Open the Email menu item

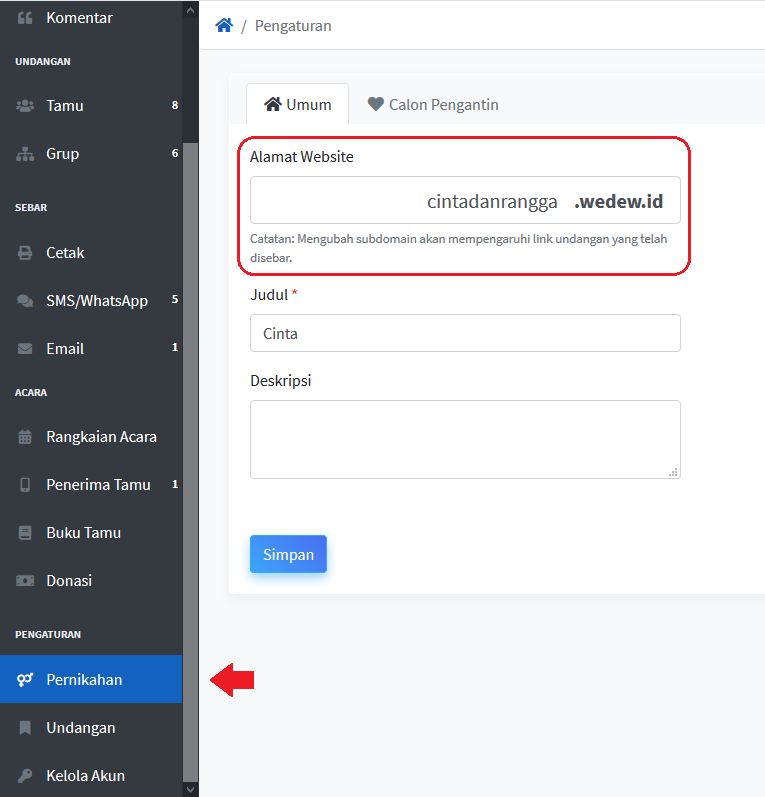click(91, 349)
